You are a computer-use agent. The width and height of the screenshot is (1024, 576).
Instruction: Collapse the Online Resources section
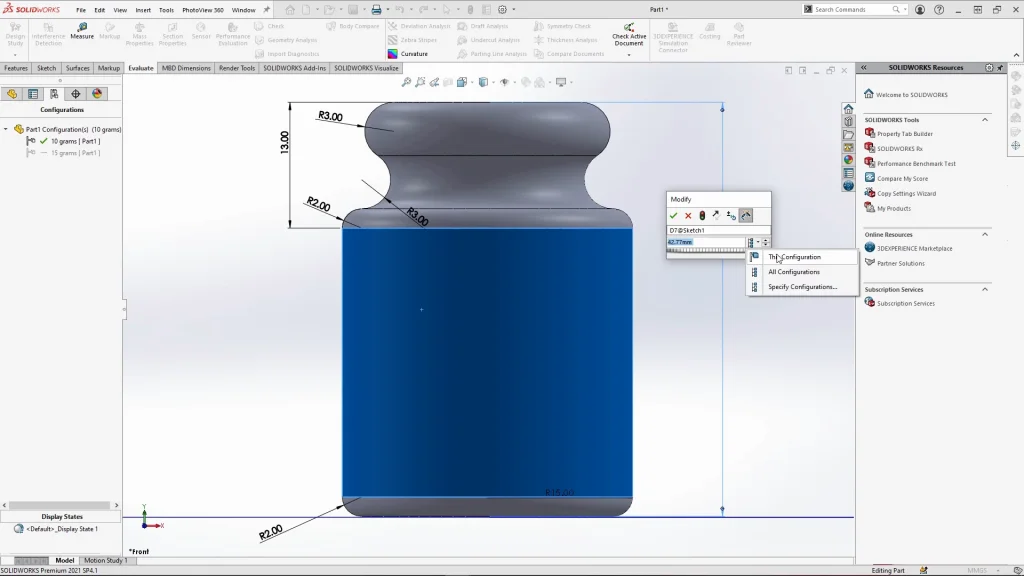(985, 235)
